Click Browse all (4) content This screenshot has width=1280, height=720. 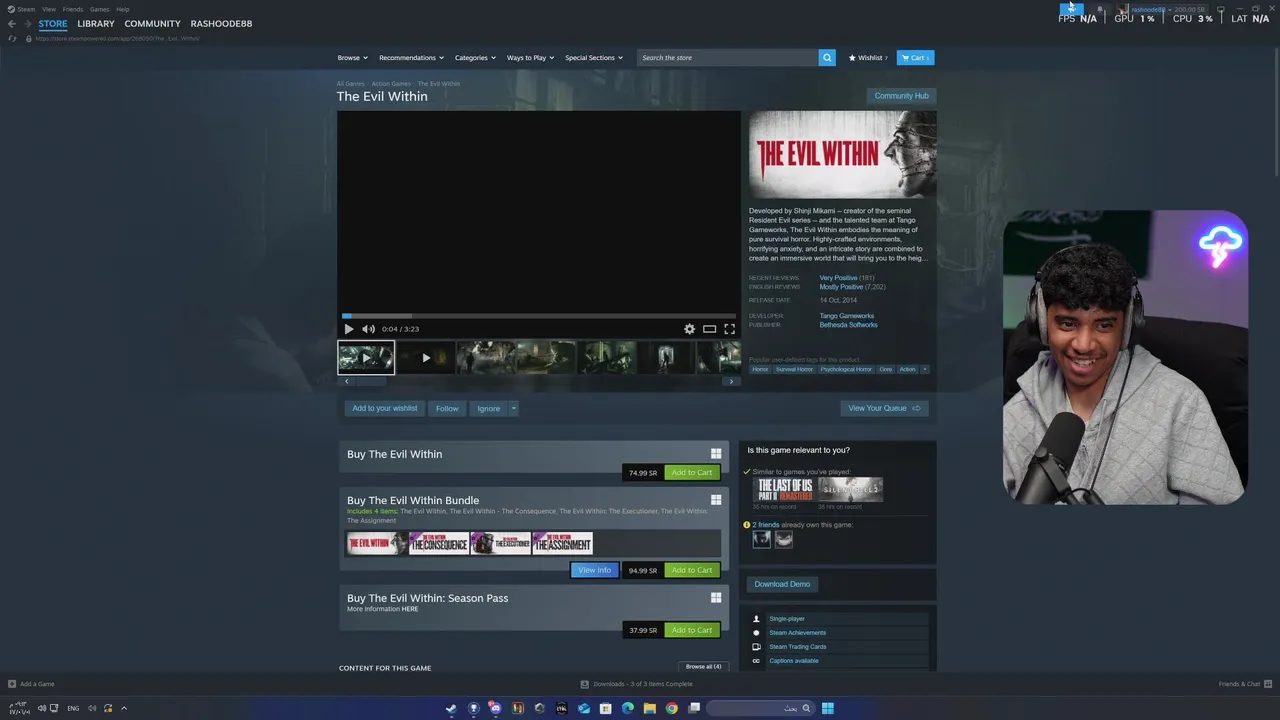point(703,666)
